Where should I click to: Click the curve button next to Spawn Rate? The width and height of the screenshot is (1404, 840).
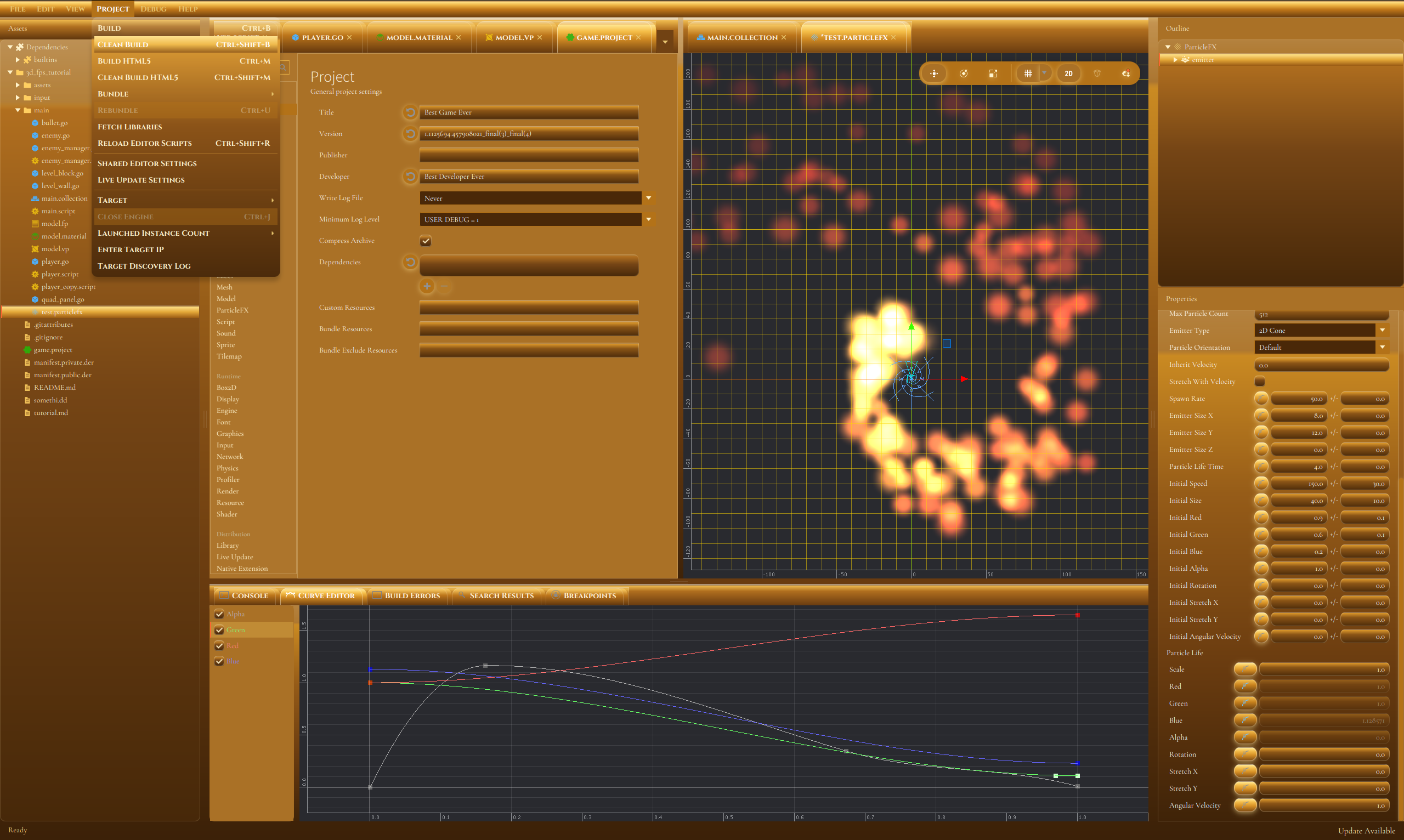(x=1261, y=399)
